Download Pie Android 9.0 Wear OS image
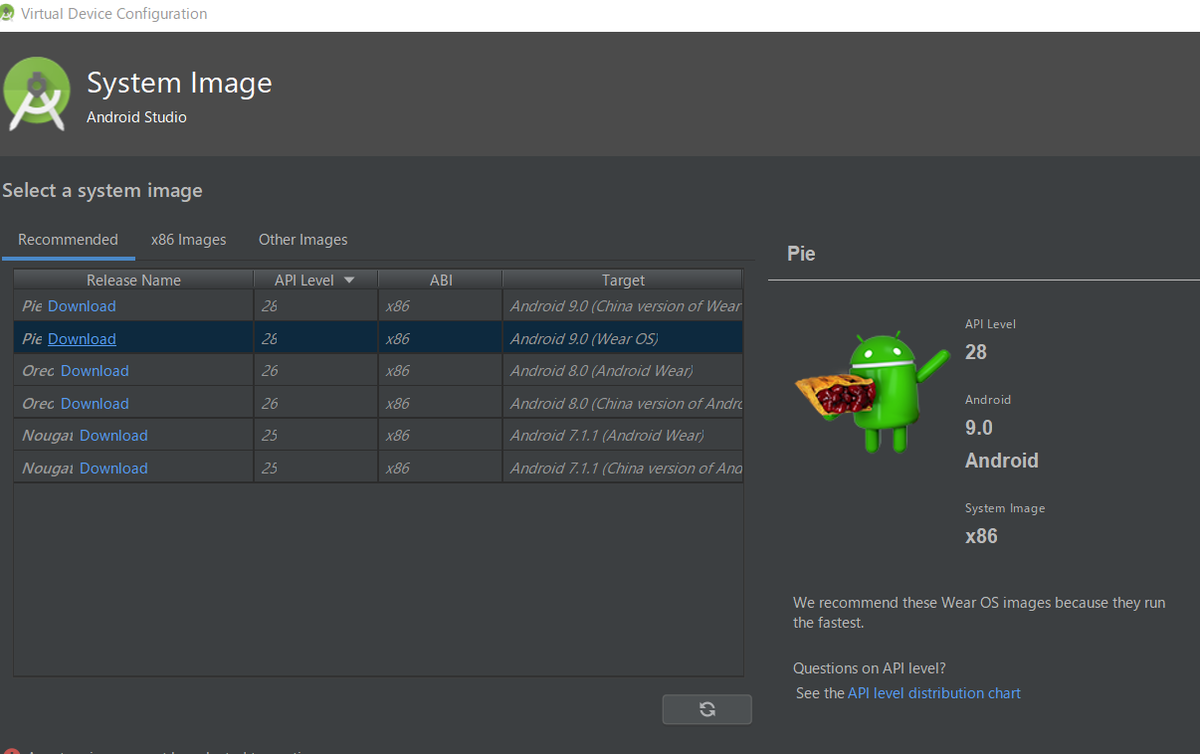This screenshot has height=754, width=1200. coord(82,339)
